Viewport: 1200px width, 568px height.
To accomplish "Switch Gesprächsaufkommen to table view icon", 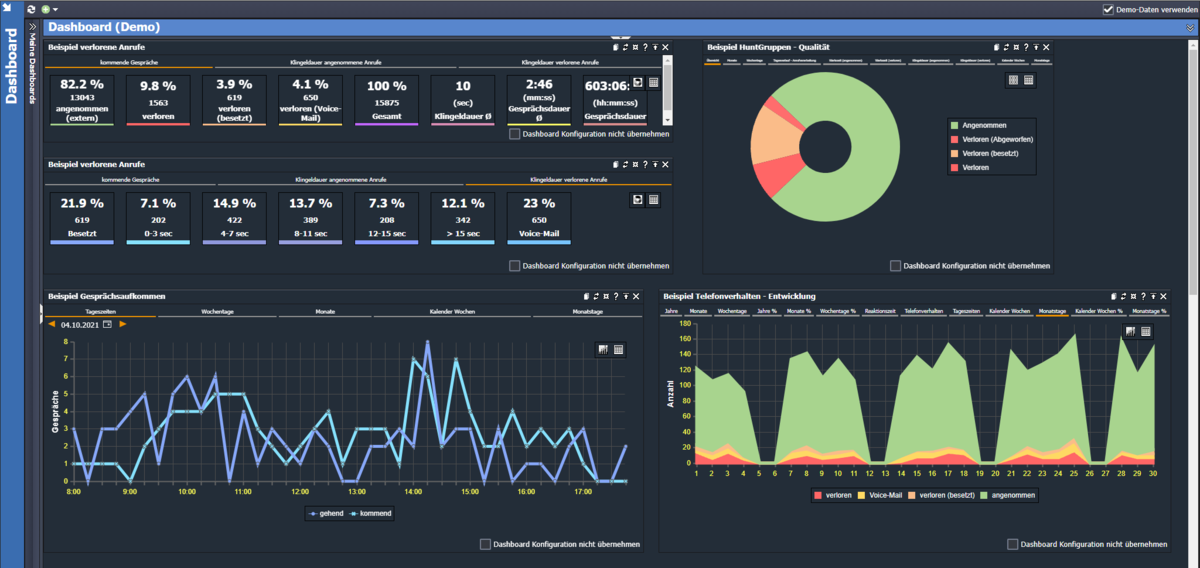I will (619, 349).
